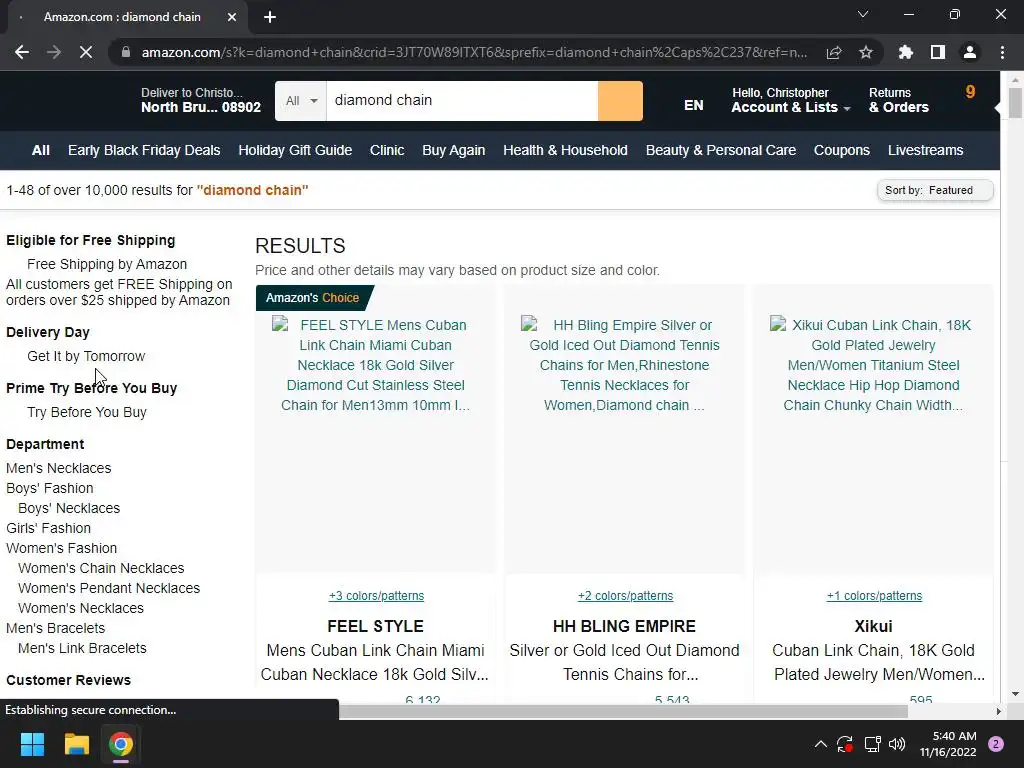
Task: Go to Clinic
Action: click(387, 150)
